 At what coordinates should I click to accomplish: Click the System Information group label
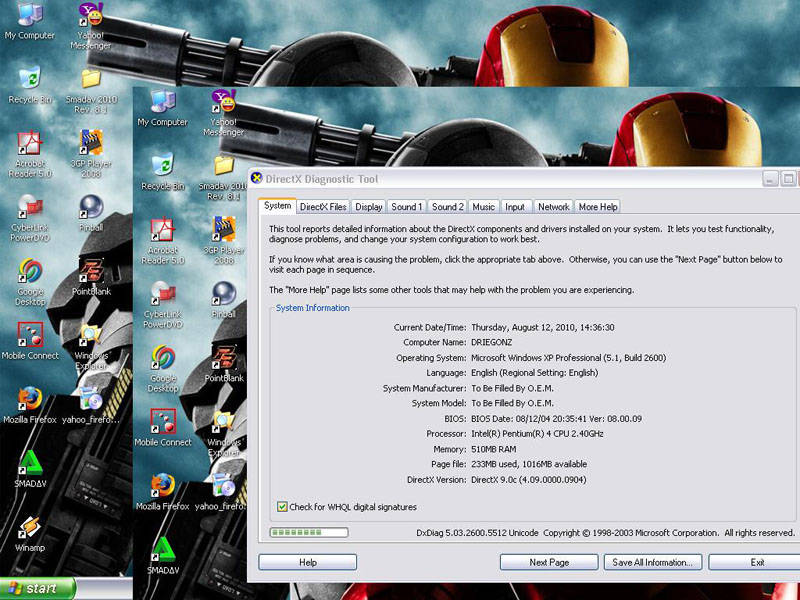[x=313, y=308]
